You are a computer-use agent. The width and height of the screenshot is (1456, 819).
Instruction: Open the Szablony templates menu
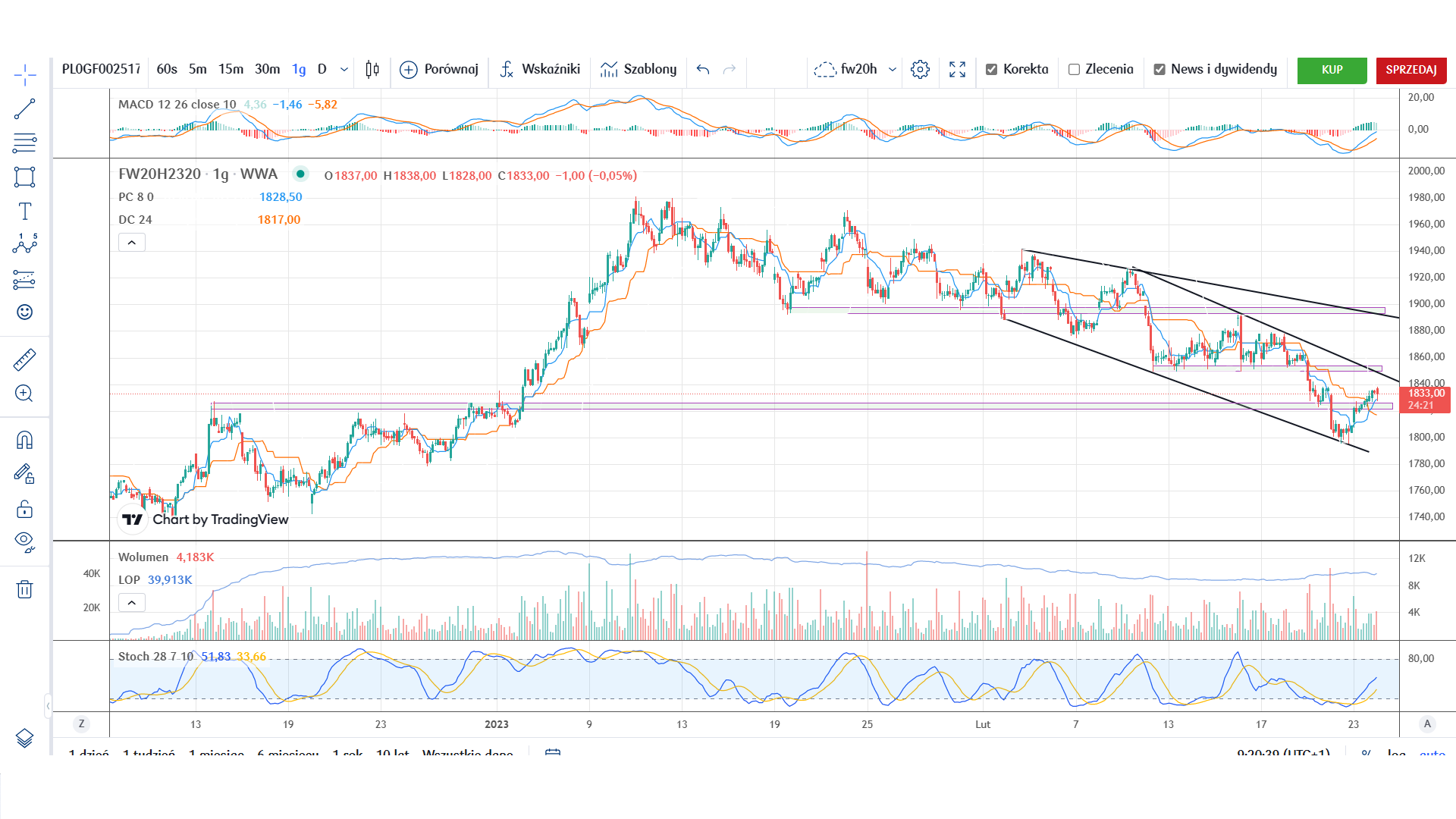(639, 70)
